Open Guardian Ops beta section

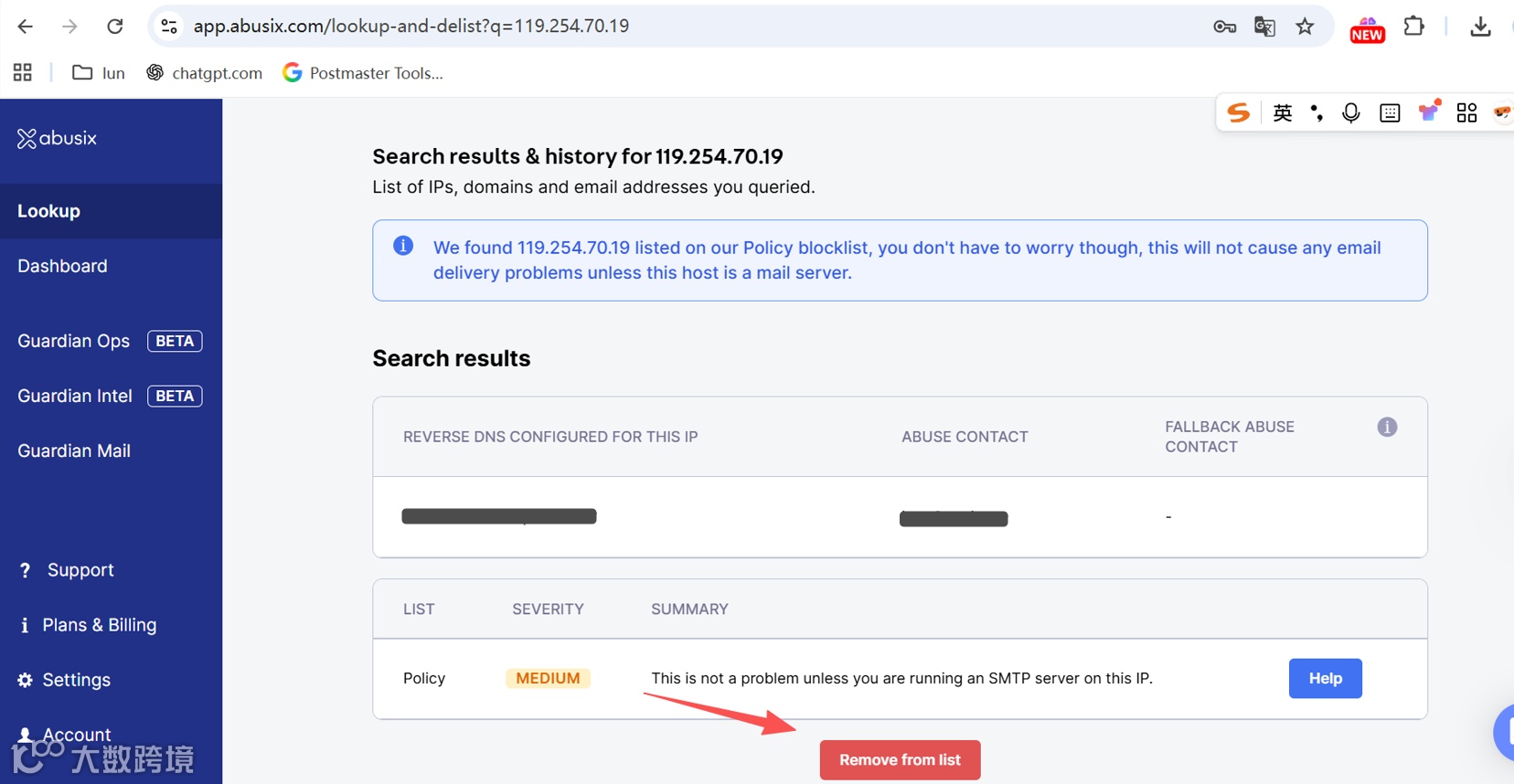(74, 341)
